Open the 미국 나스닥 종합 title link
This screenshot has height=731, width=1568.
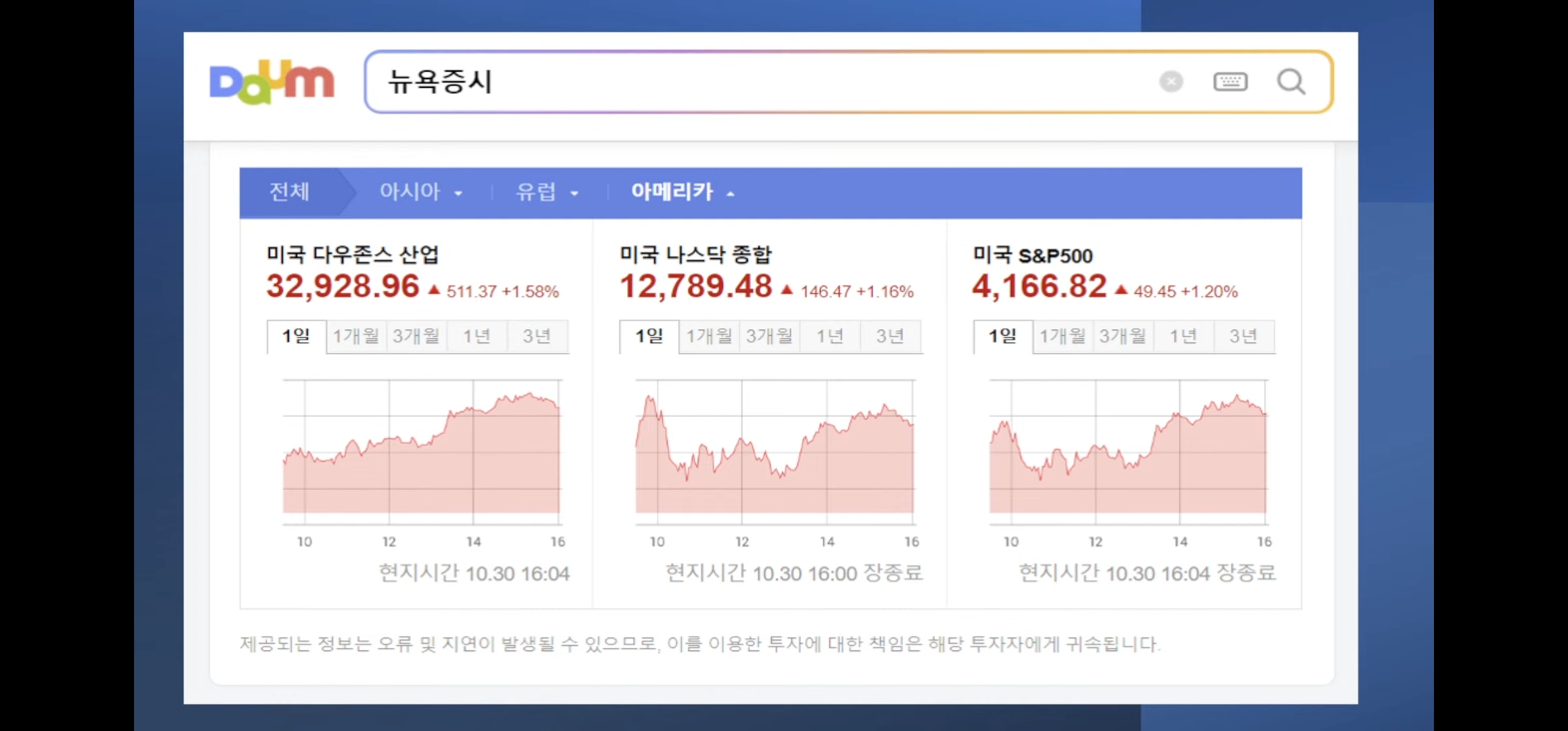[x=696, y=255]
